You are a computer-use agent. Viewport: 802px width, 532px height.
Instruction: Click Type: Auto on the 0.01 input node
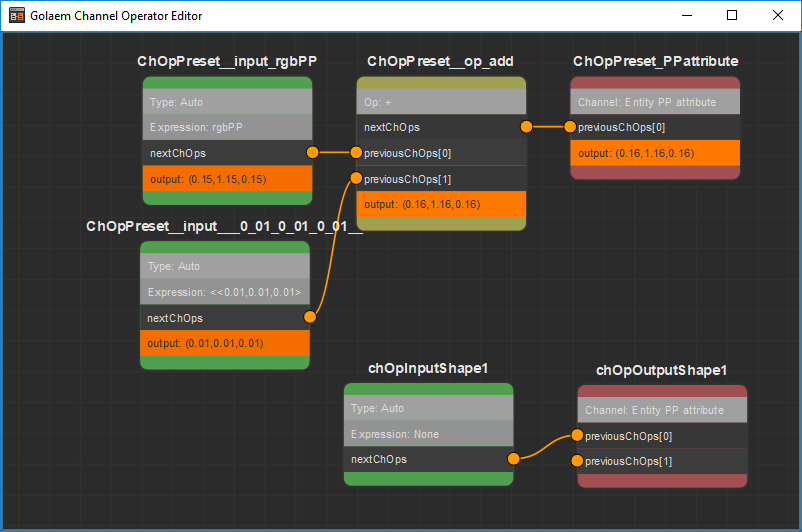pos(225,266)
